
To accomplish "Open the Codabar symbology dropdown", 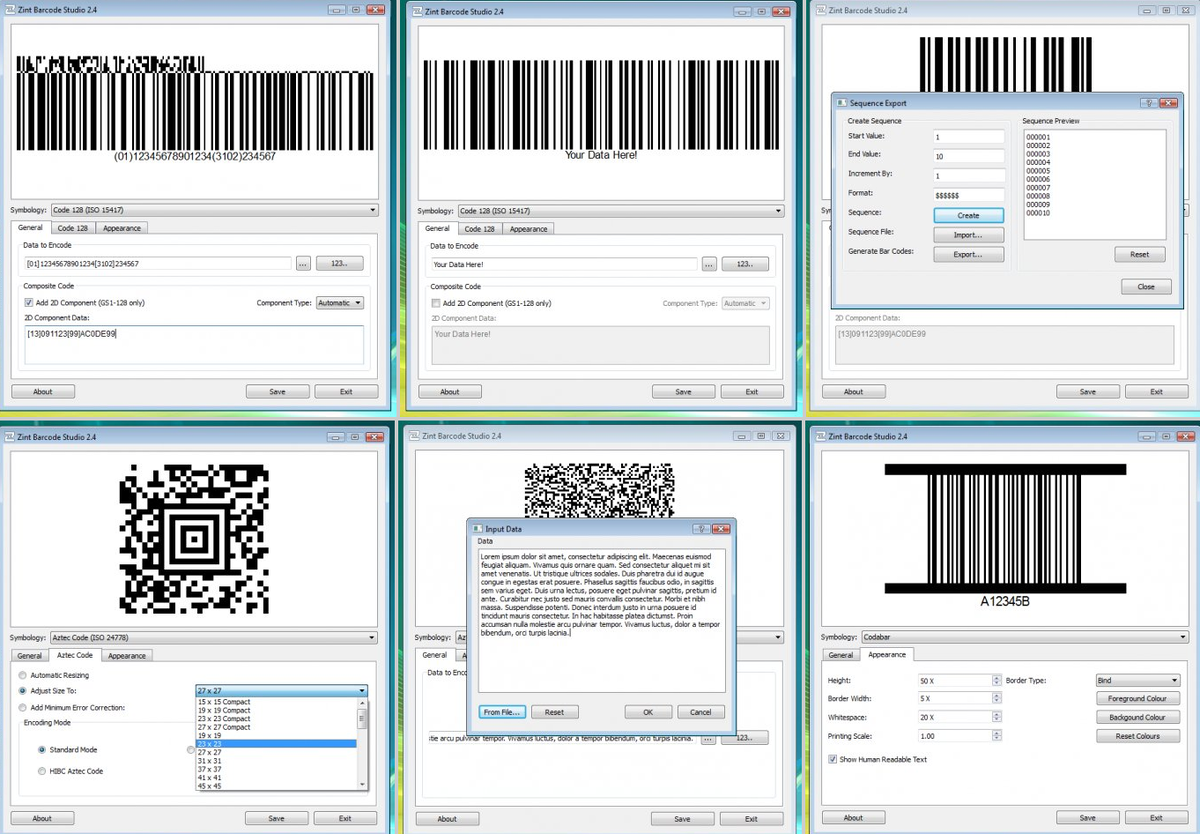I will (x=1025, y=636).
